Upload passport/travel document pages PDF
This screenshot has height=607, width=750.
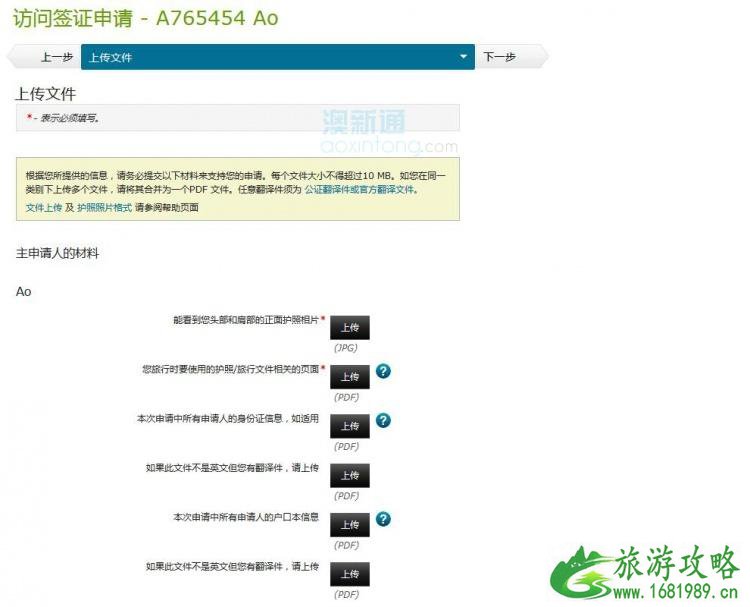click(349, 377)
